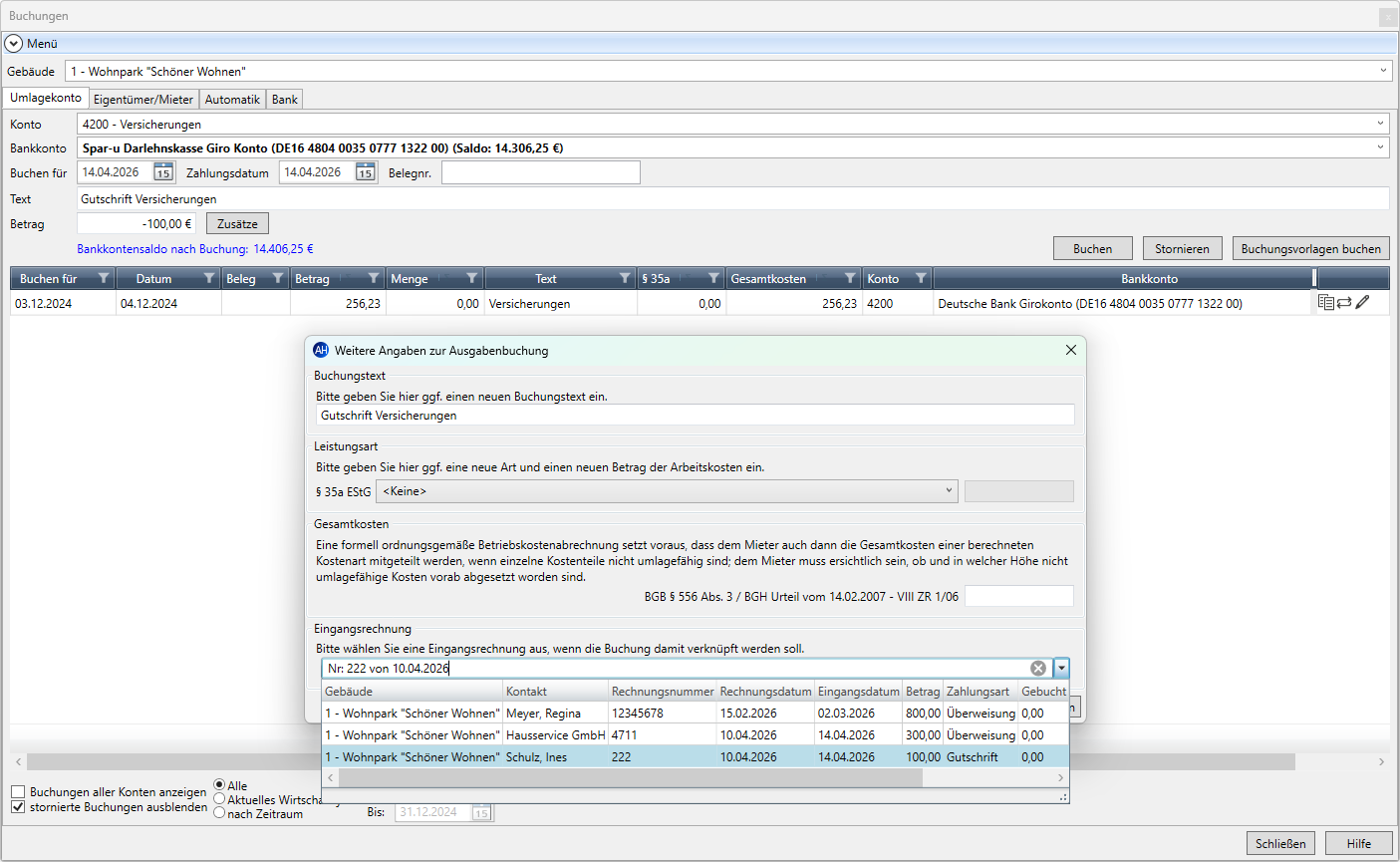The height and width of the screenshot is (862, 1400).
Task: Select Aktuelles Wirtschaftsjahr radio option
Action: (x=219, y=799)
